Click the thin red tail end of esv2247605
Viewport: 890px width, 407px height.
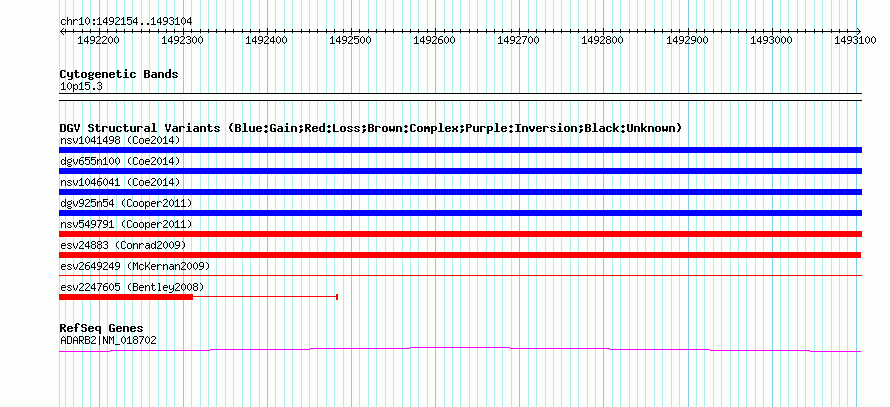coord(337,297)
